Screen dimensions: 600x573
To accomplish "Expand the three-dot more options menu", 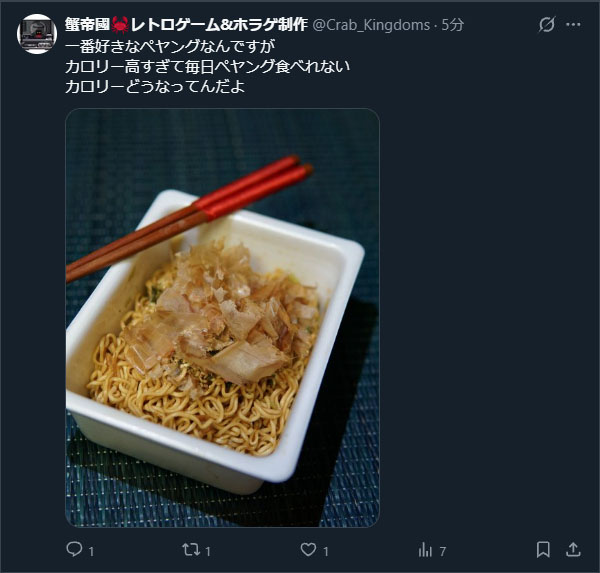I will (573, 25).
